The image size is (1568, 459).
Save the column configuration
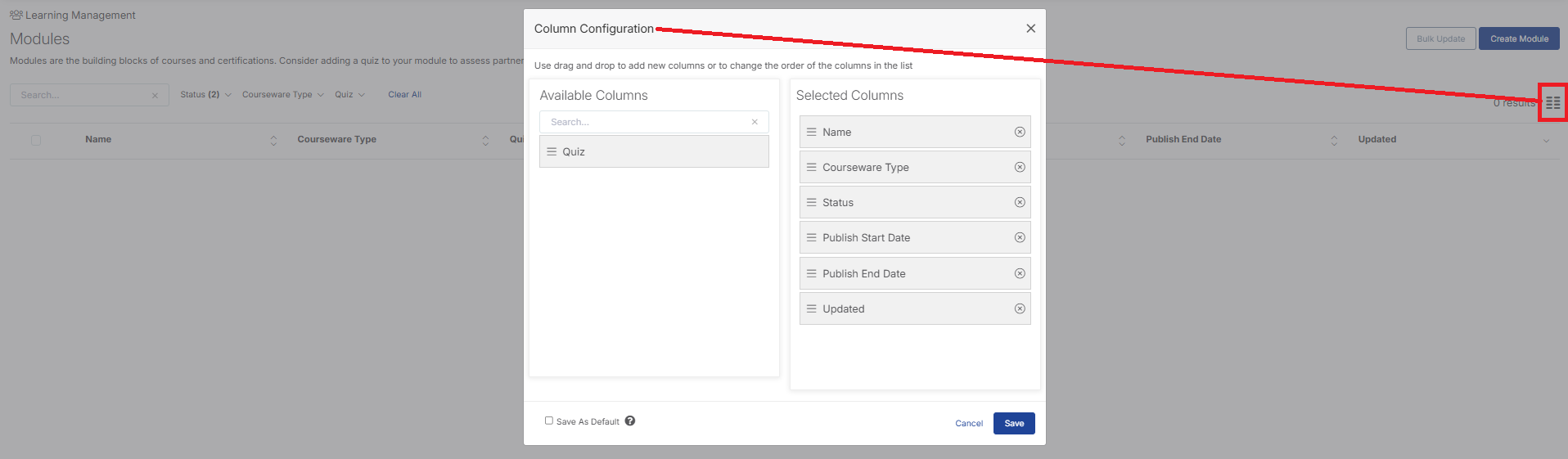tap(1014, 423)
